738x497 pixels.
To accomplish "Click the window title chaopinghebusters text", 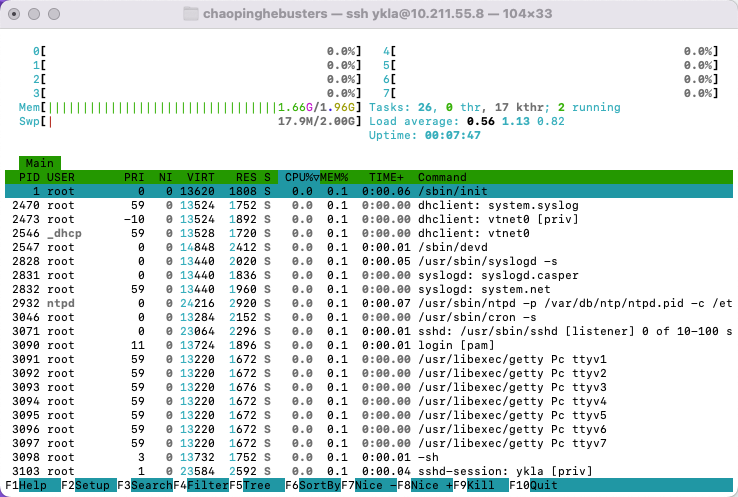I will coord(265,14).
